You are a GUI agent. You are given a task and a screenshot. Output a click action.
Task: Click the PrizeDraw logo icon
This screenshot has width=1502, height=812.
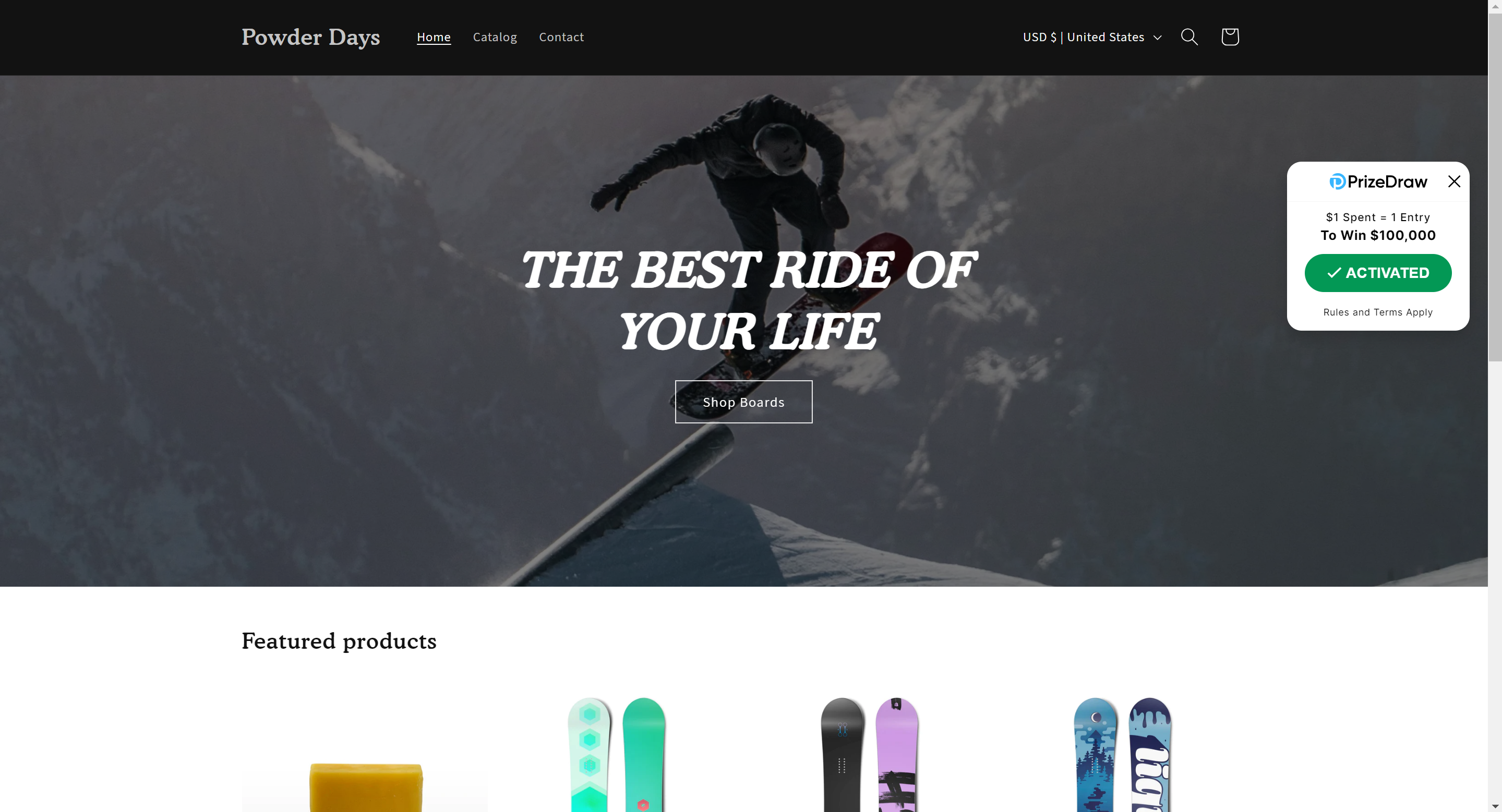click(x=1337, y=181)
